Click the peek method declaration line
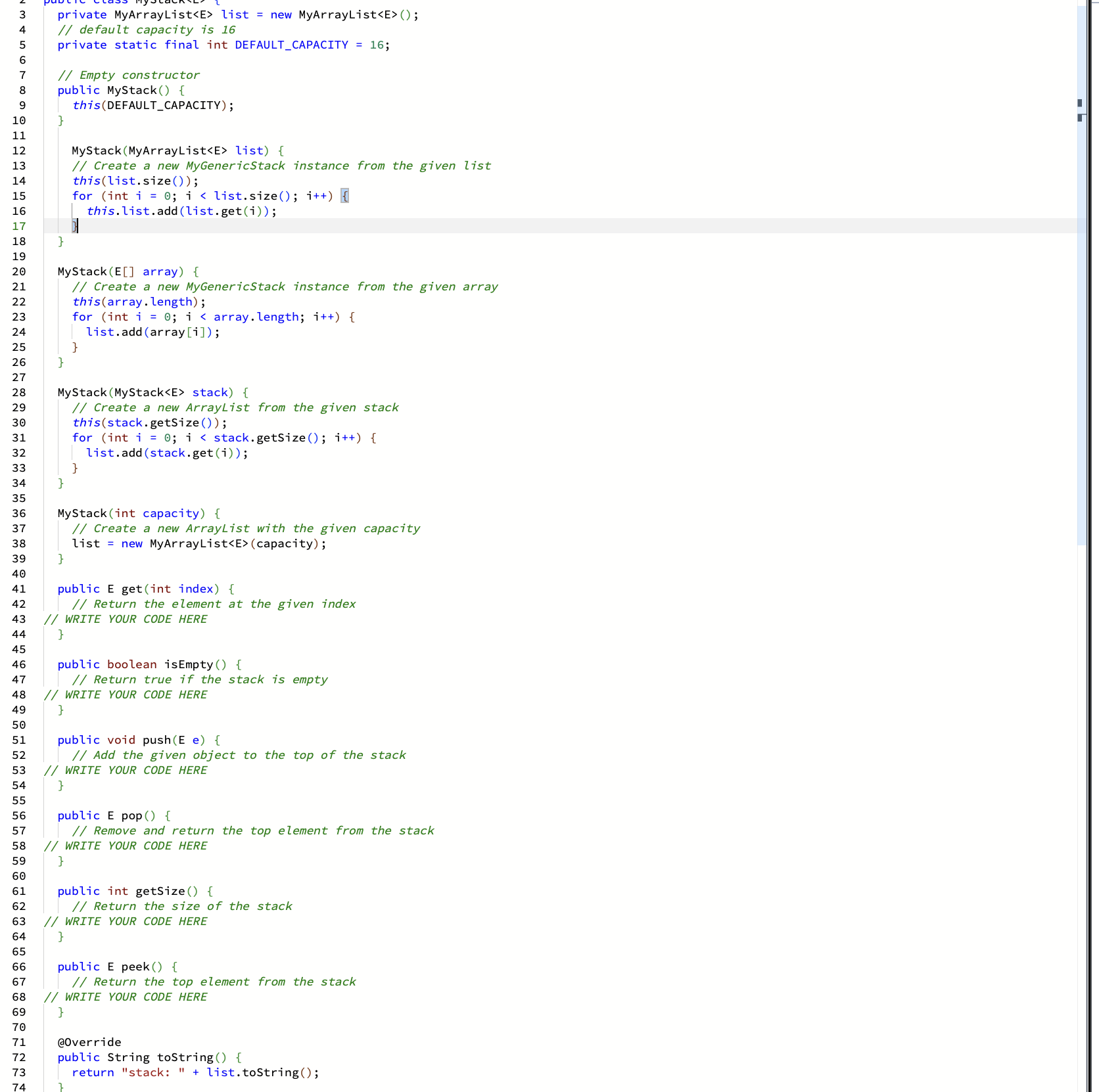Viewport: 1099px width, 1092px height. point(116,967)
